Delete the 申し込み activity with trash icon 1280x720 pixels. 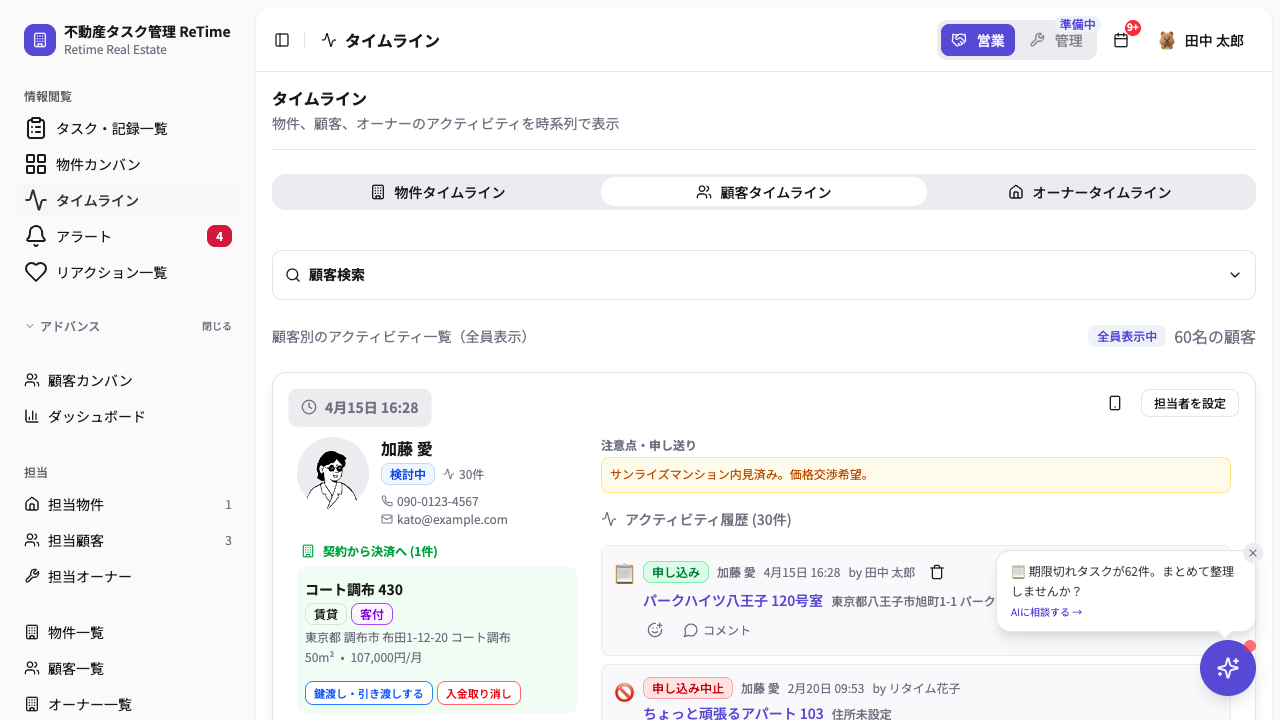(x=937, y=572)
